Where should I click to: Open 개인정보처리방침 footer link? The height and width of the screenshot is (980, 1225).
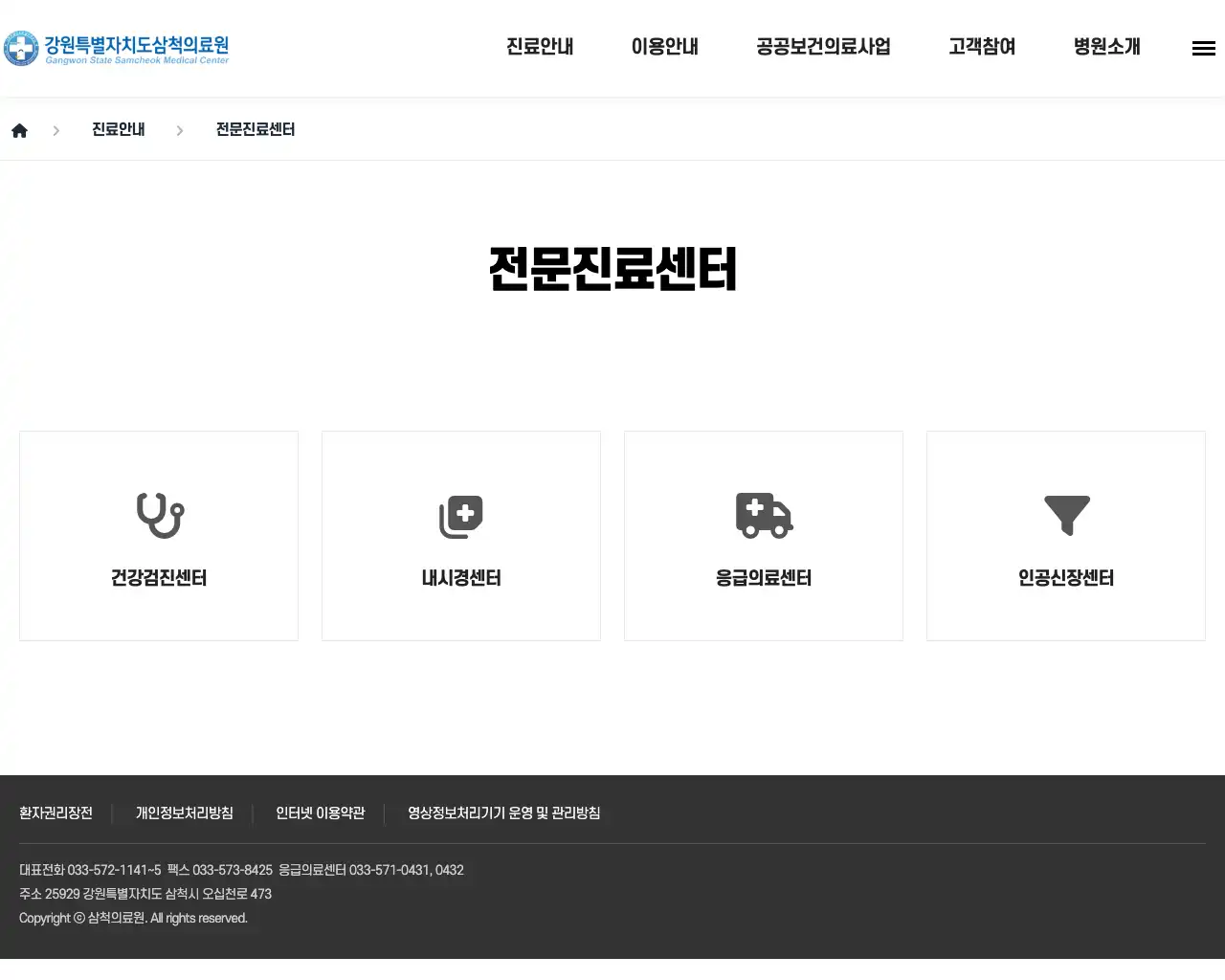coord(185,813)
